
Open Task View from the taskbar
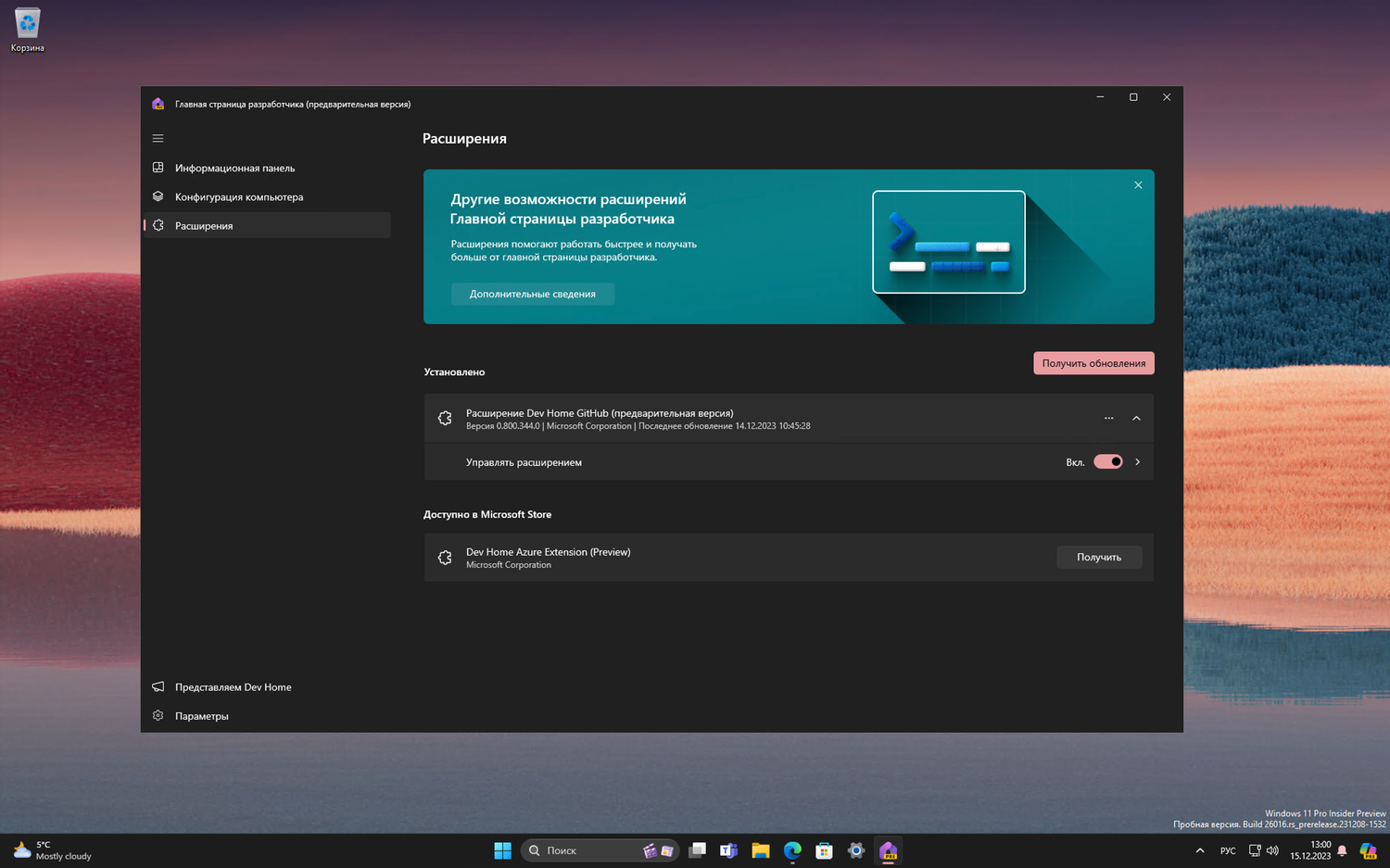(698, 850)
